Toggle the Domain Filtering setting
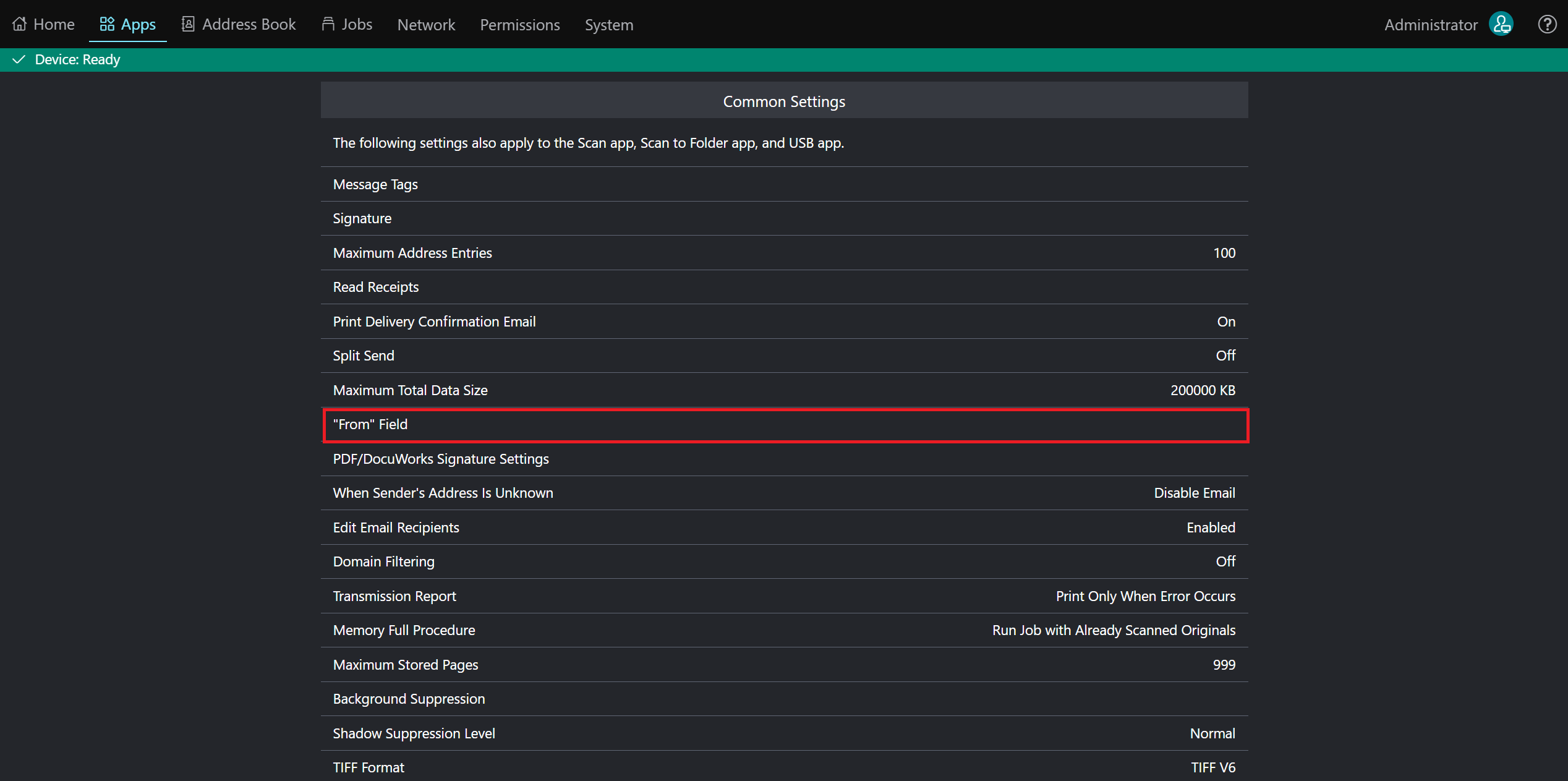The height and width of the screenshot is (781, 1568). point(784,561)
